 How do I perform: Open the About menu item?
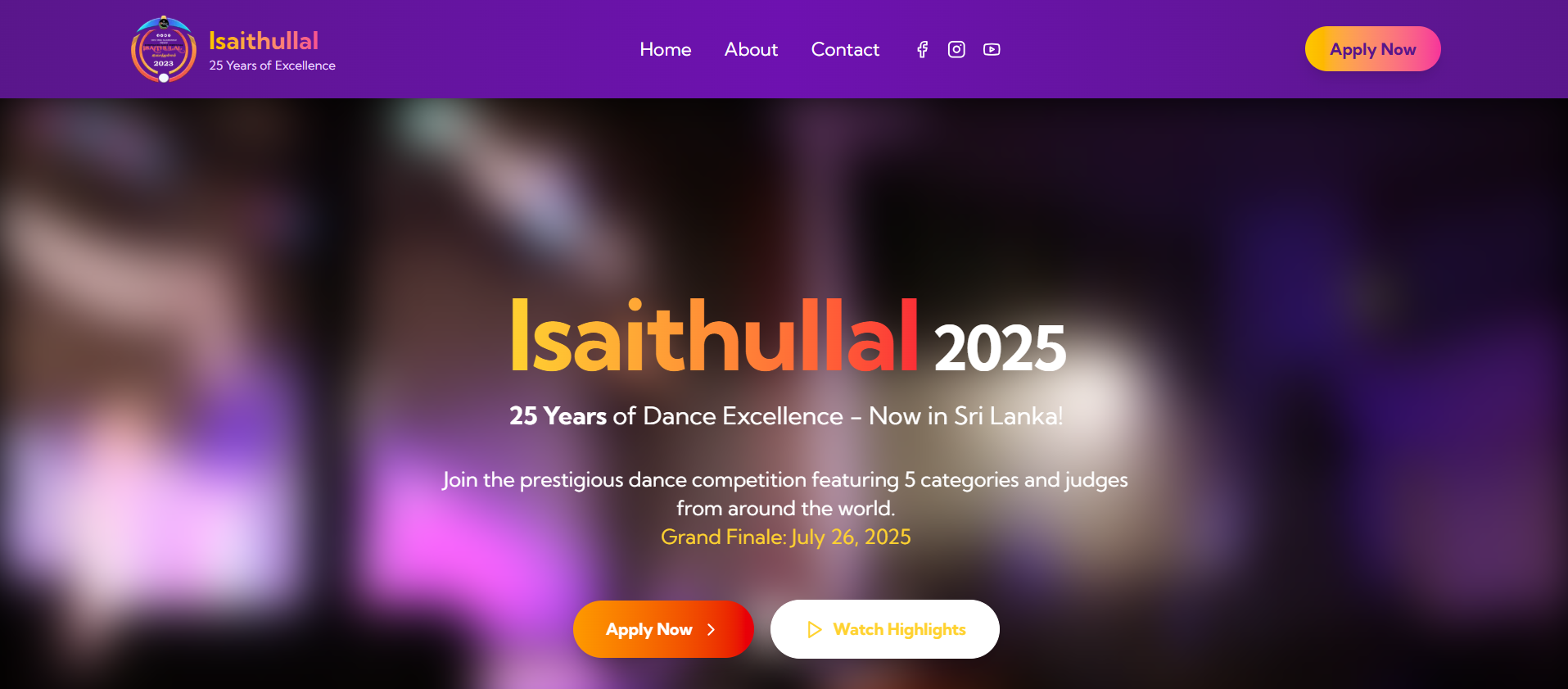tap(751, 49)
